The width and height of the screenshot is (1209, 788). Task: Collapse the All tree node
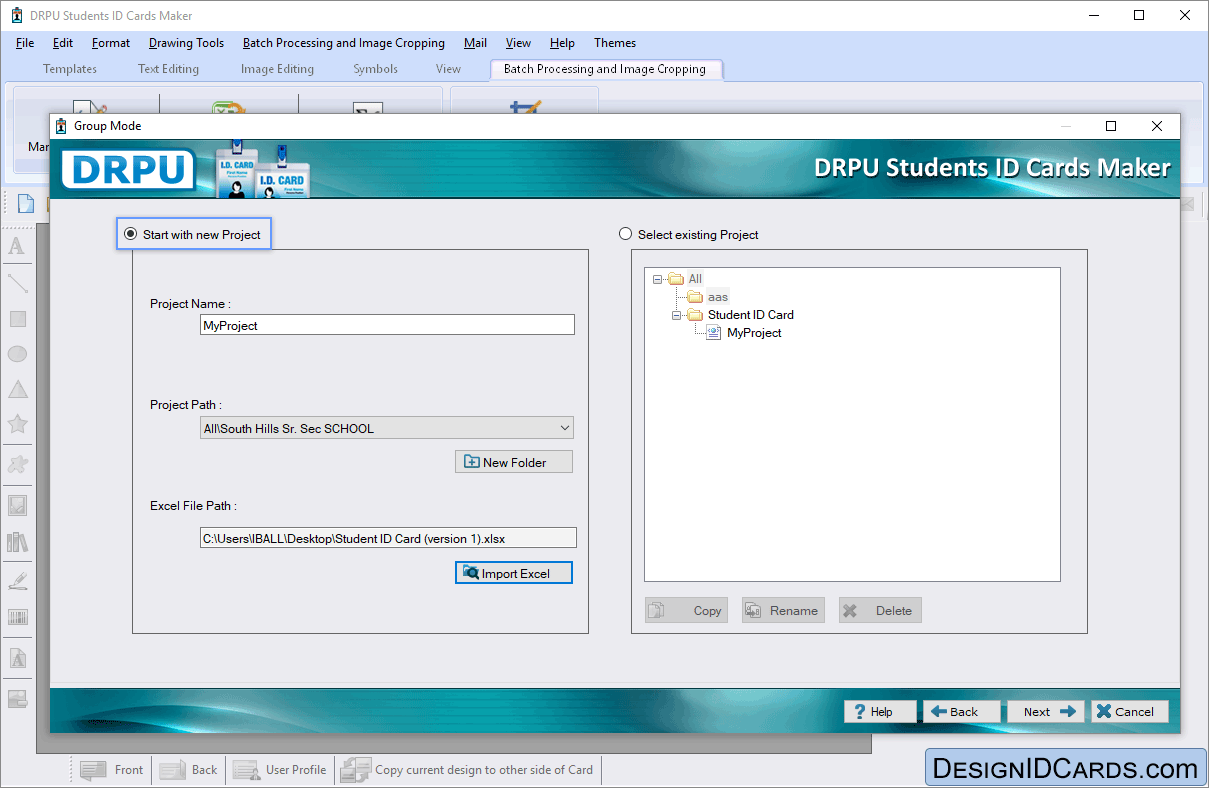pos(657,279)
